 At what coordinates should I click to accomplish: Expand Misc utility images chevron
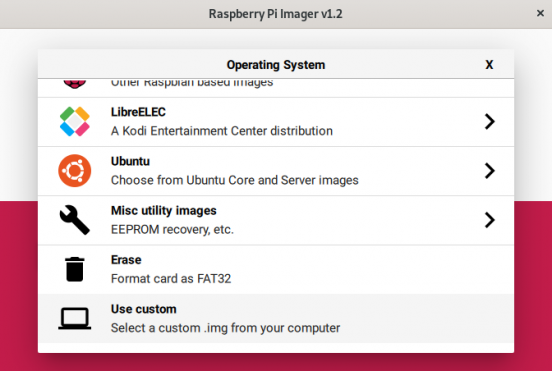click(489, 220)
